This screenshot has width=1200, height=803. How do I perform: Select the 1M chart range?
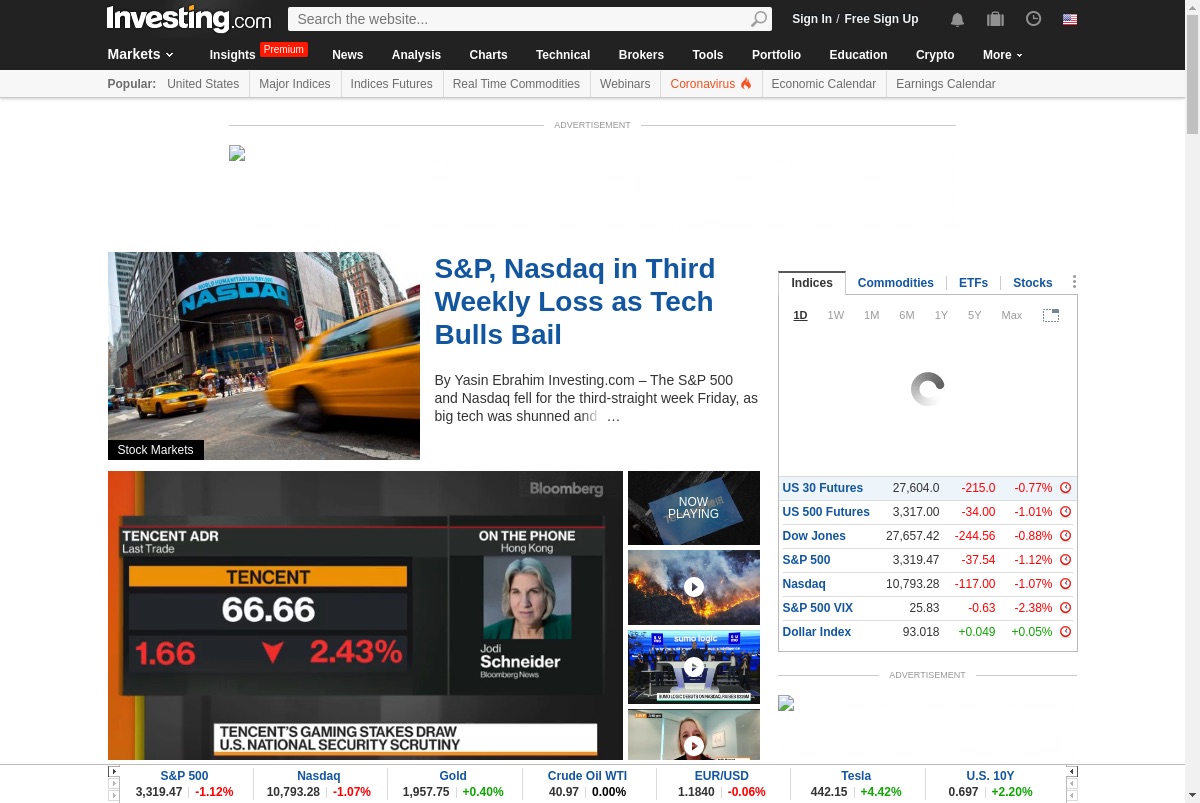point(872,315)
